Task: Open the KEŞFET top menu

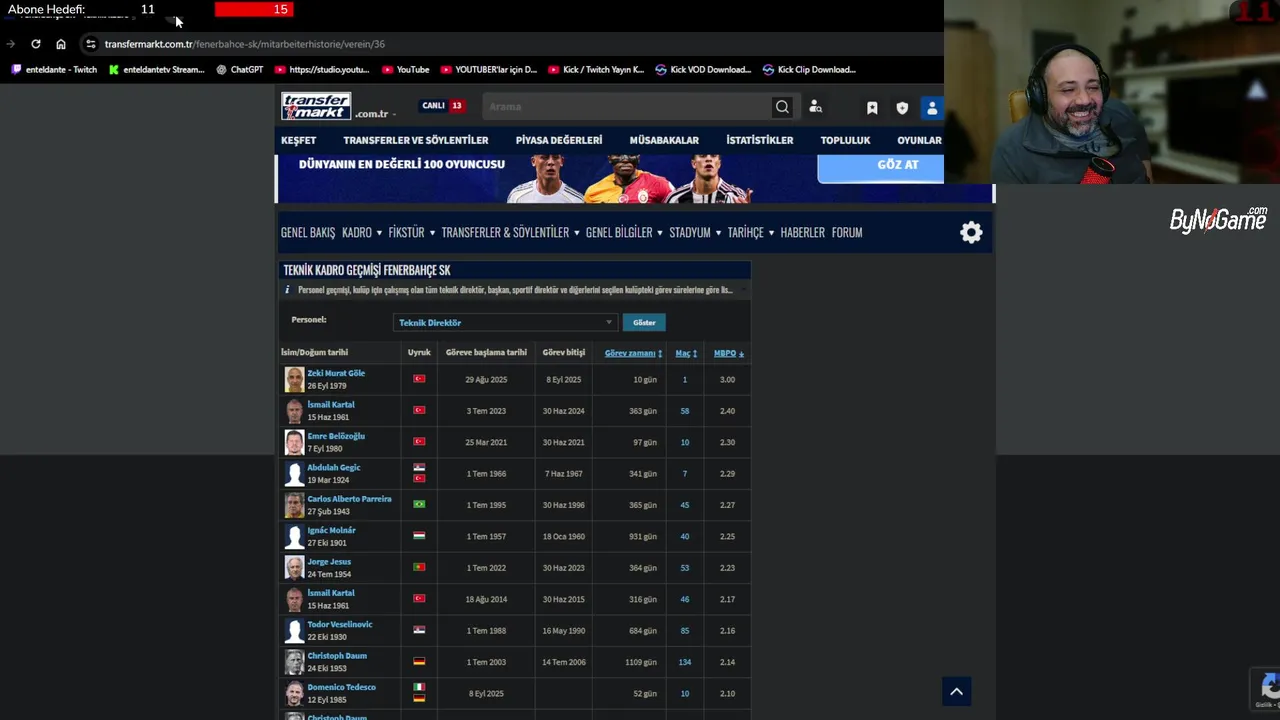Action: point(298,140)
